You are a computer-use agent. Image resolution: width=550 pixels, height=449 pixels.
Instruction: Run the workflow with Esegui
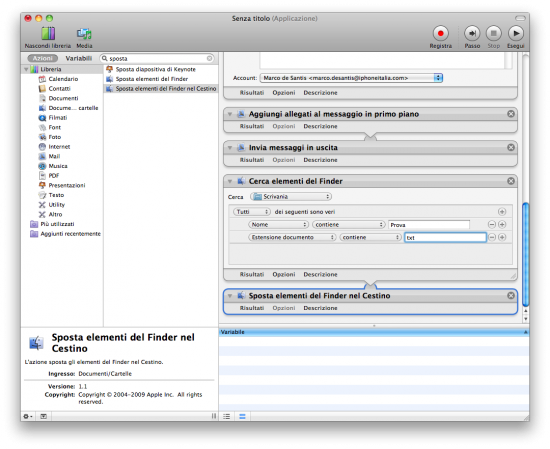(x=516, y=37)
